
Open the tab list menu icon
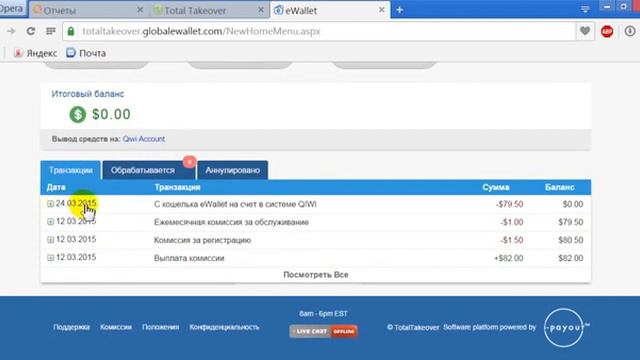(585, 9)
